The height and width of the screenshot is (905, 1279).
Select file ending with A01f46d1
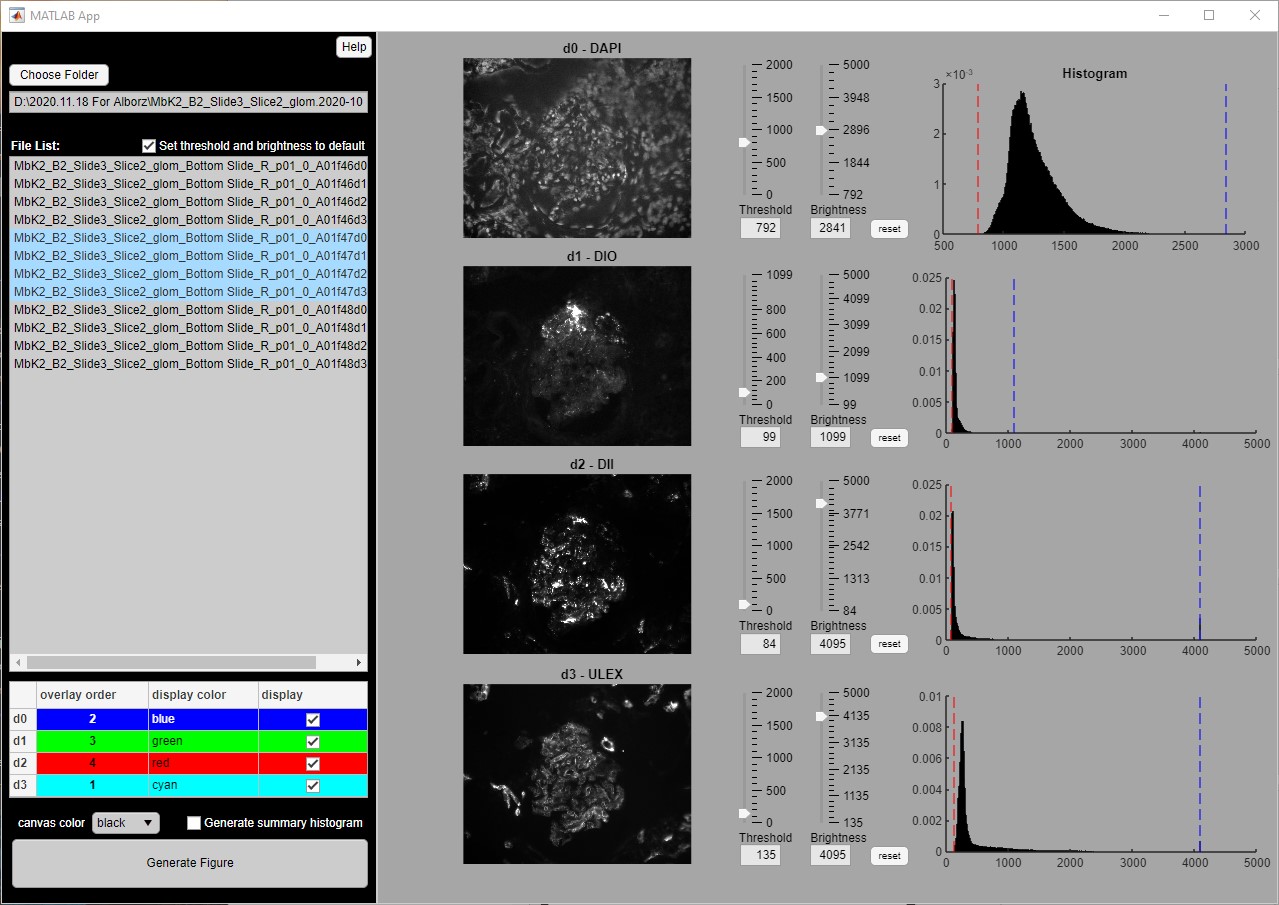[189, 184]
